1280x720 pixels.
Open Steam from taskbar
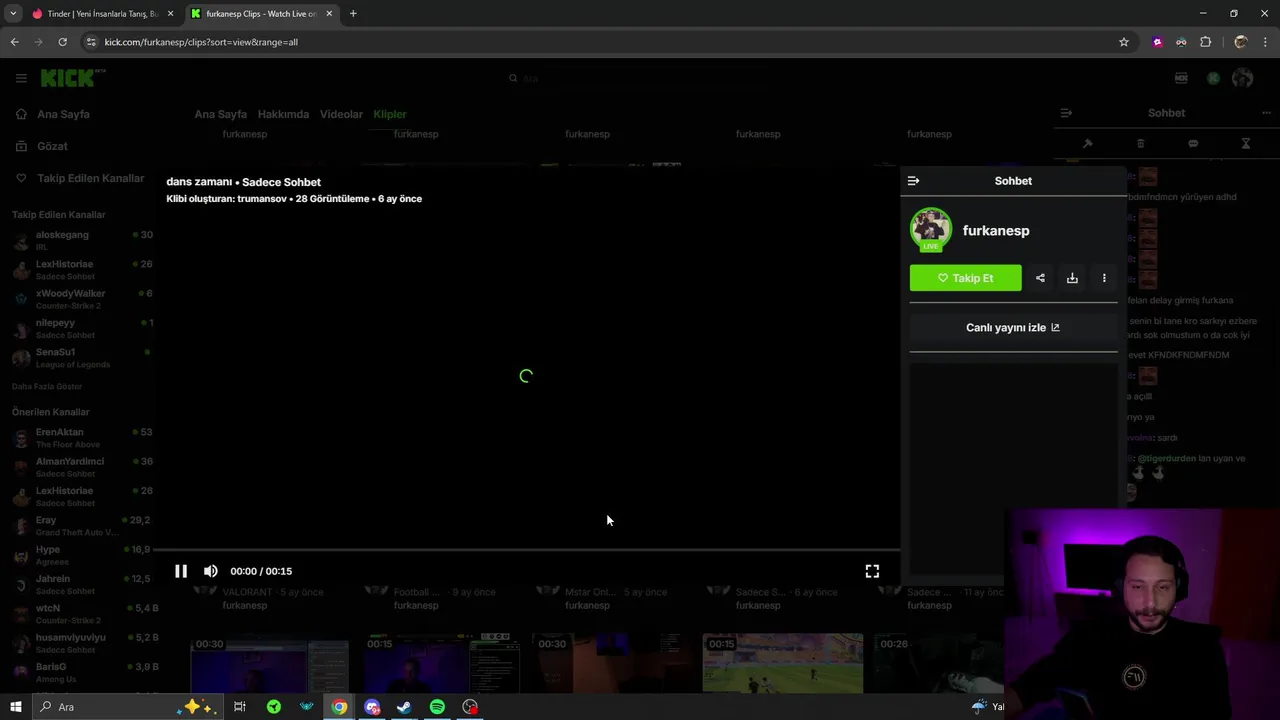coord(404,707)
